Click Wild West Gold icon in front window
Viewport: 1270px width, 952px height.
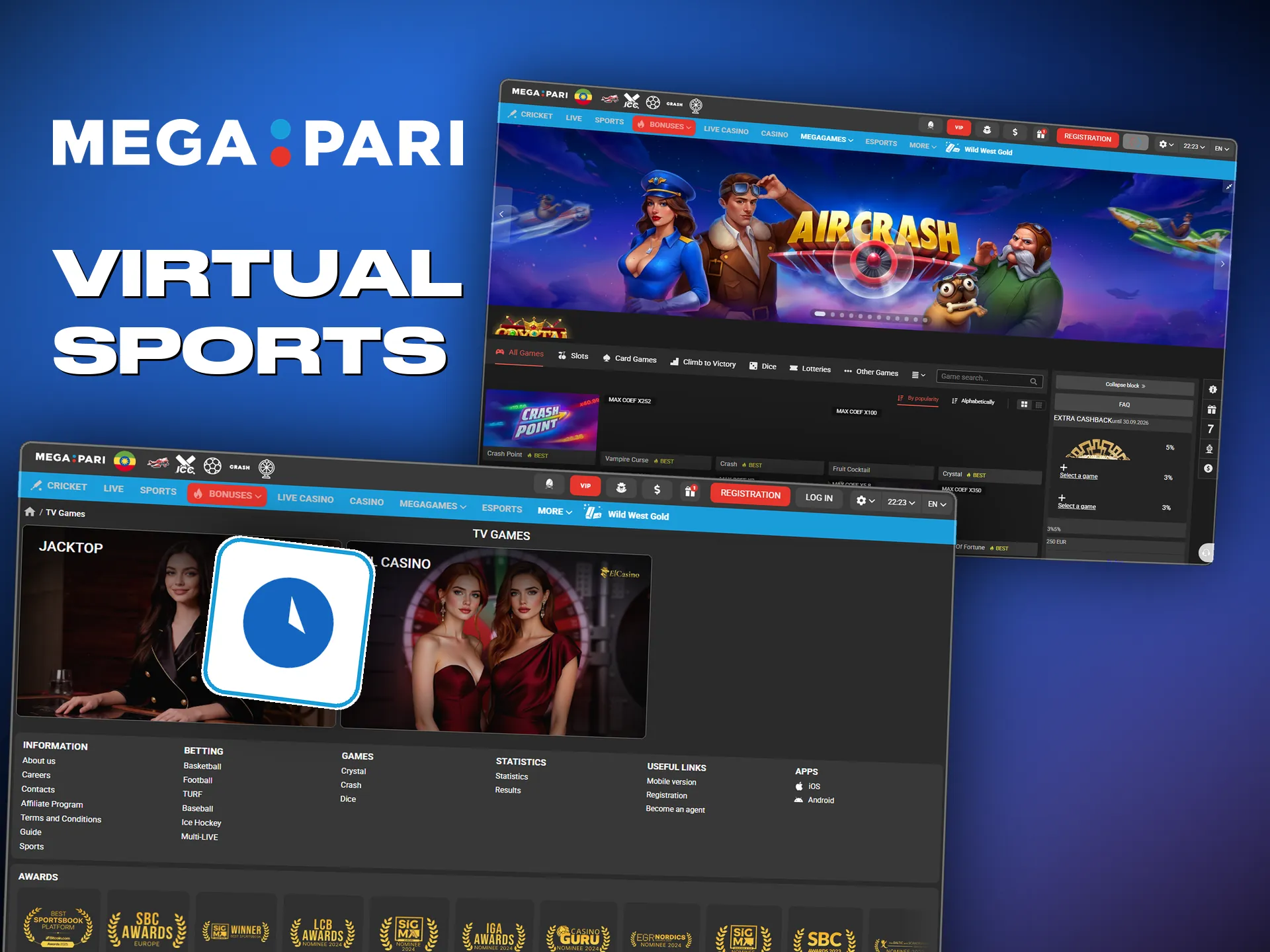[593, 512]
